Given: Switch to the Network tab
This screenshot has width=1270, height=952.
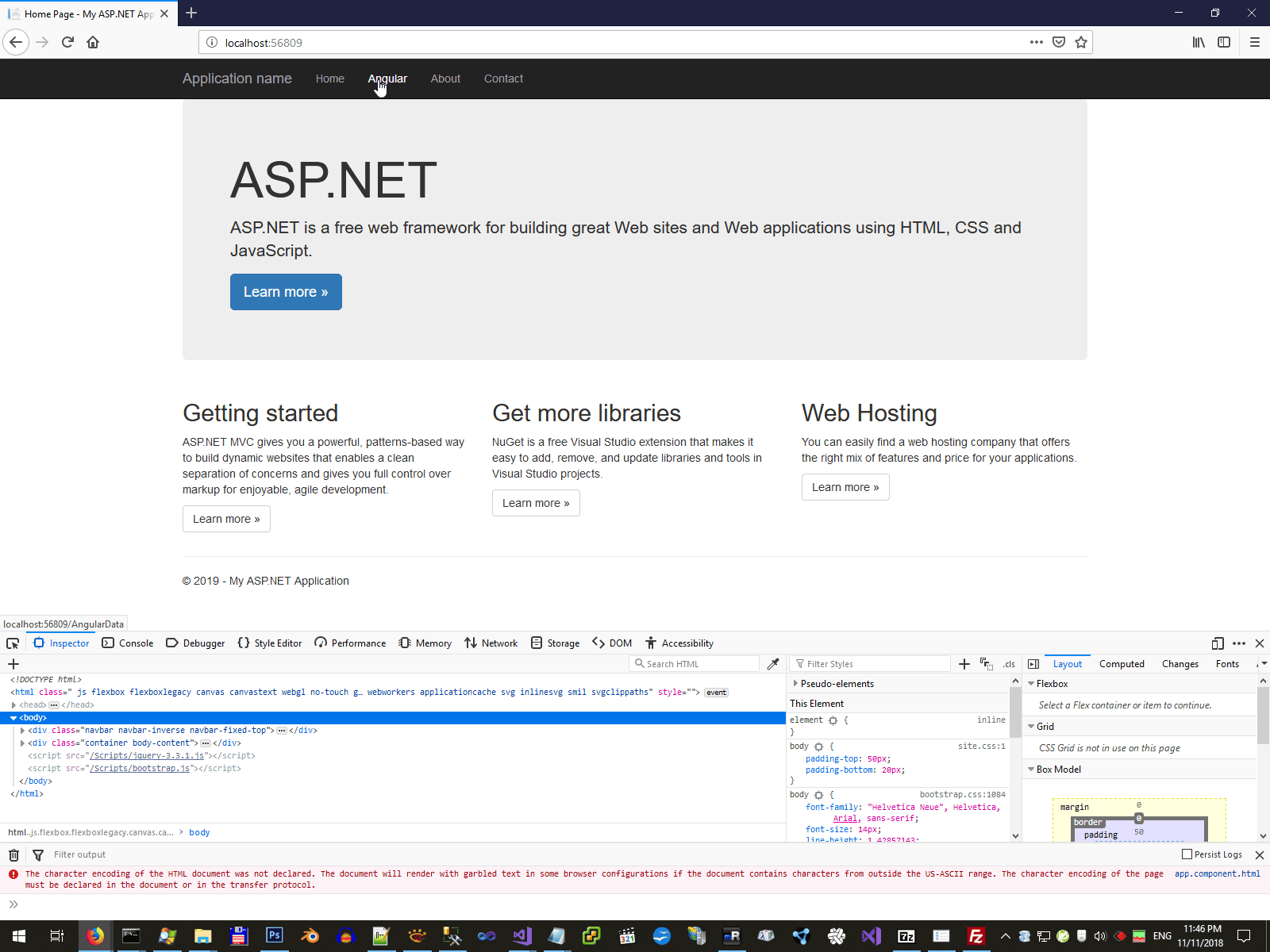Looking at the screenshot, I should 491,643.
